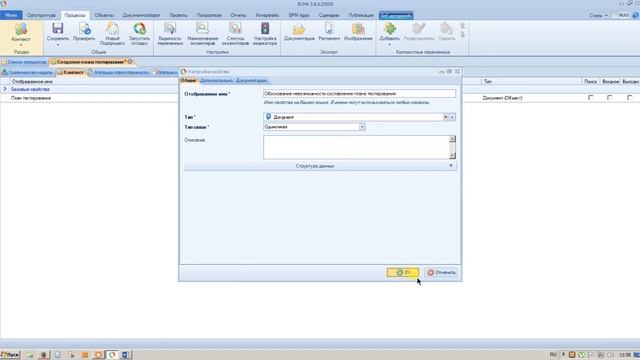Screen dimensions: 640x360
Task: Switch to the Оргструктура ribbon tab
Action: point(41,16)
